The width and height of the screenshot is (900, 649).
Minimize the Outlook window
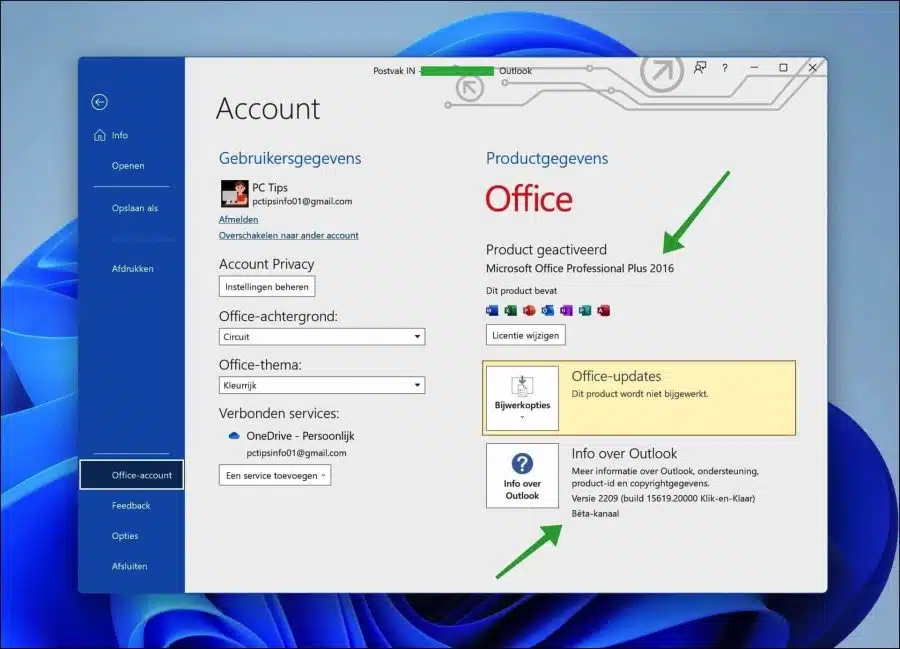pyautogui.click(x=754, y=68)
